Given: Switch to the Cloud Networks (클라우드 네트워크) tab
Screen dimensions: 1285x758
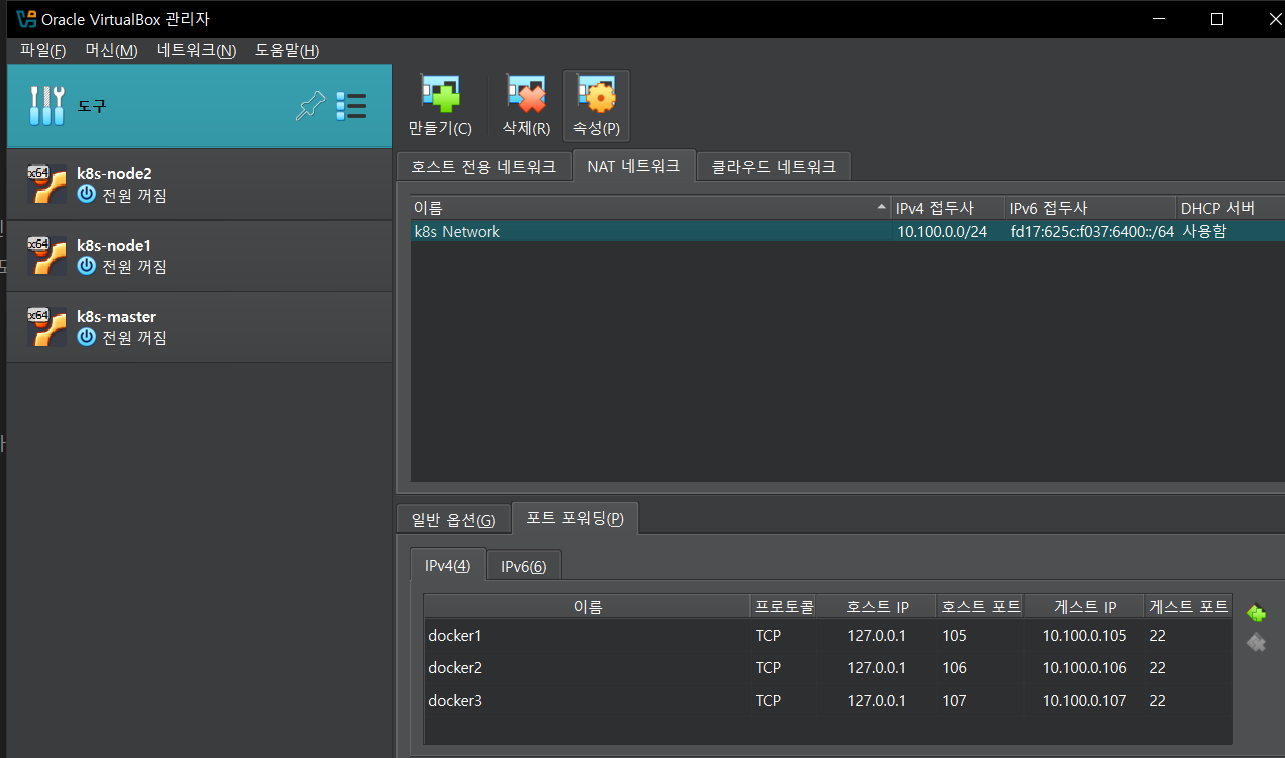Looking at the screenshot, I should point(774,166).
